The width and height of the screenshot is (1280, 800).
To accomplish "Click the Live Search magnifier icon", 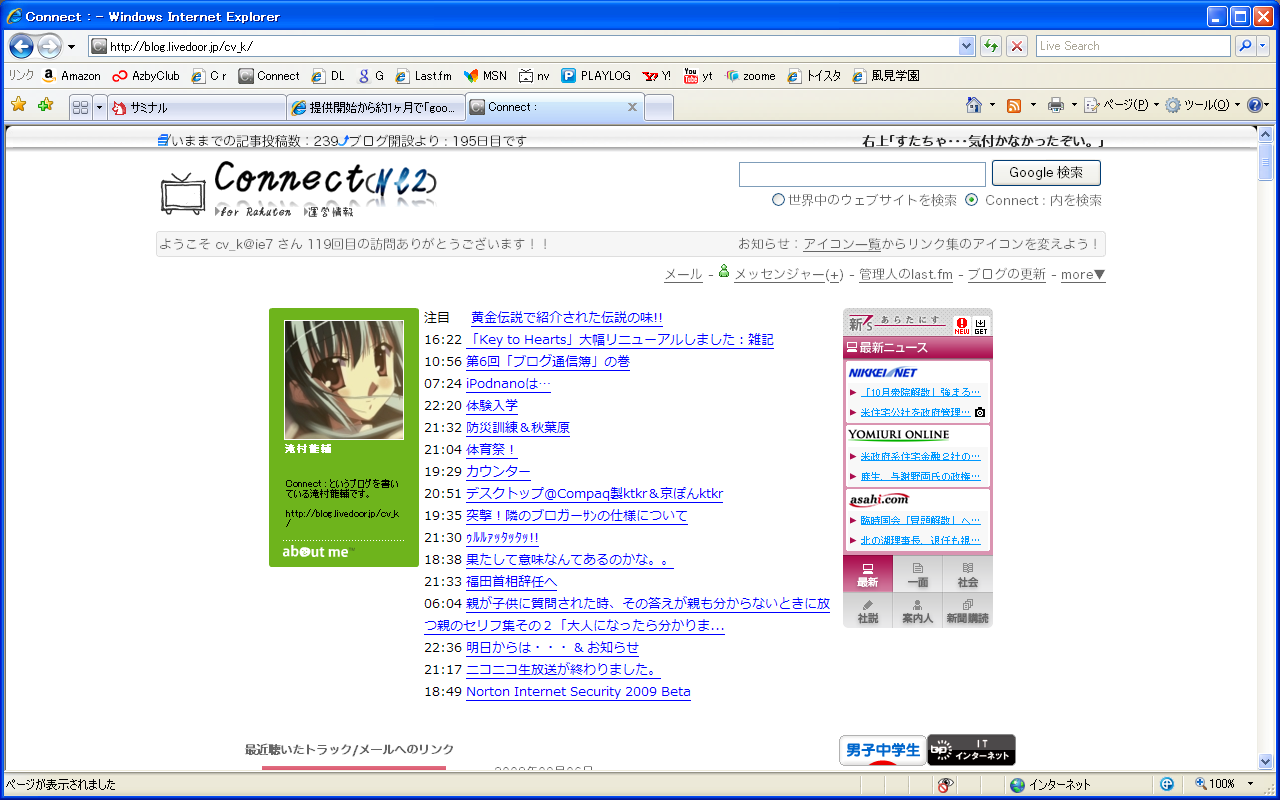I will point(1245,46).
